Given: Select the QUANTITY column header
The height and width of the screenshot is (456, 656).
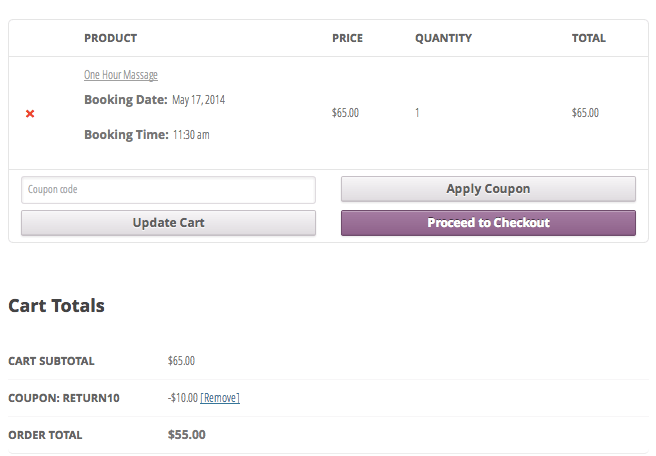Looking at the screenshot, I should [x=443, y=39].
